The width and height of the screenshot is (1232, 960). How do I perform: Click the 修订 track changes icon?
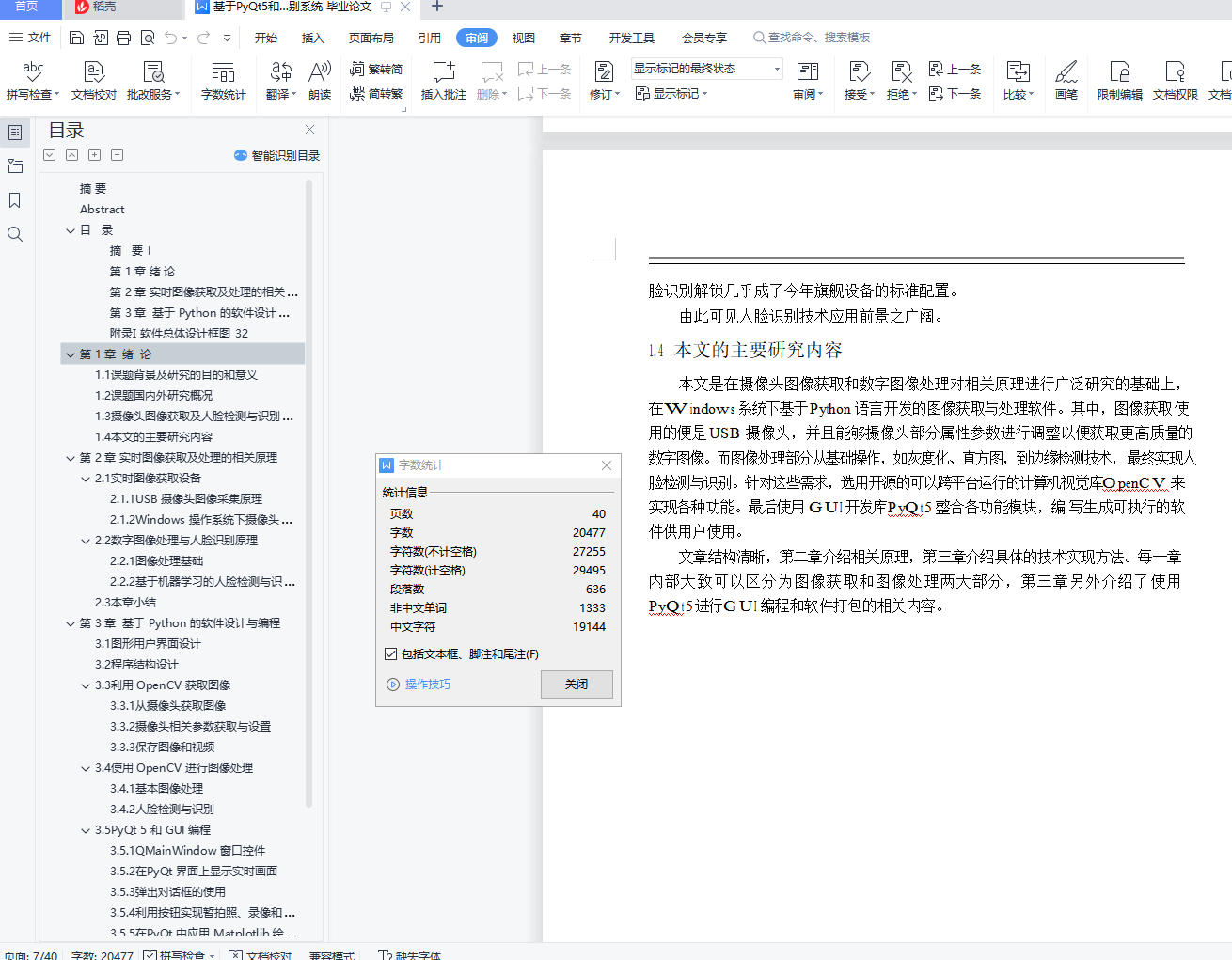[x=604, y=71]
